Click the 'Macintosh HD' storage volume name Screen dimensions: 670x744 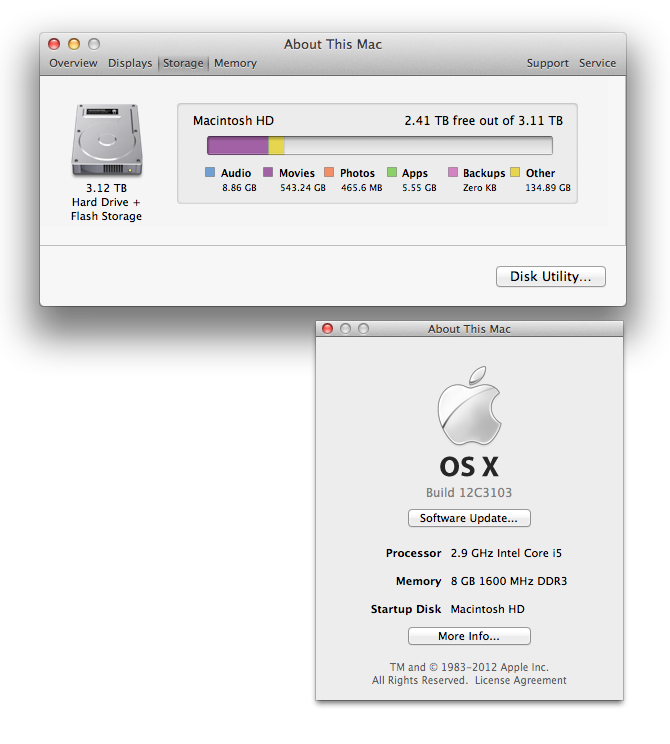[233, 121]
